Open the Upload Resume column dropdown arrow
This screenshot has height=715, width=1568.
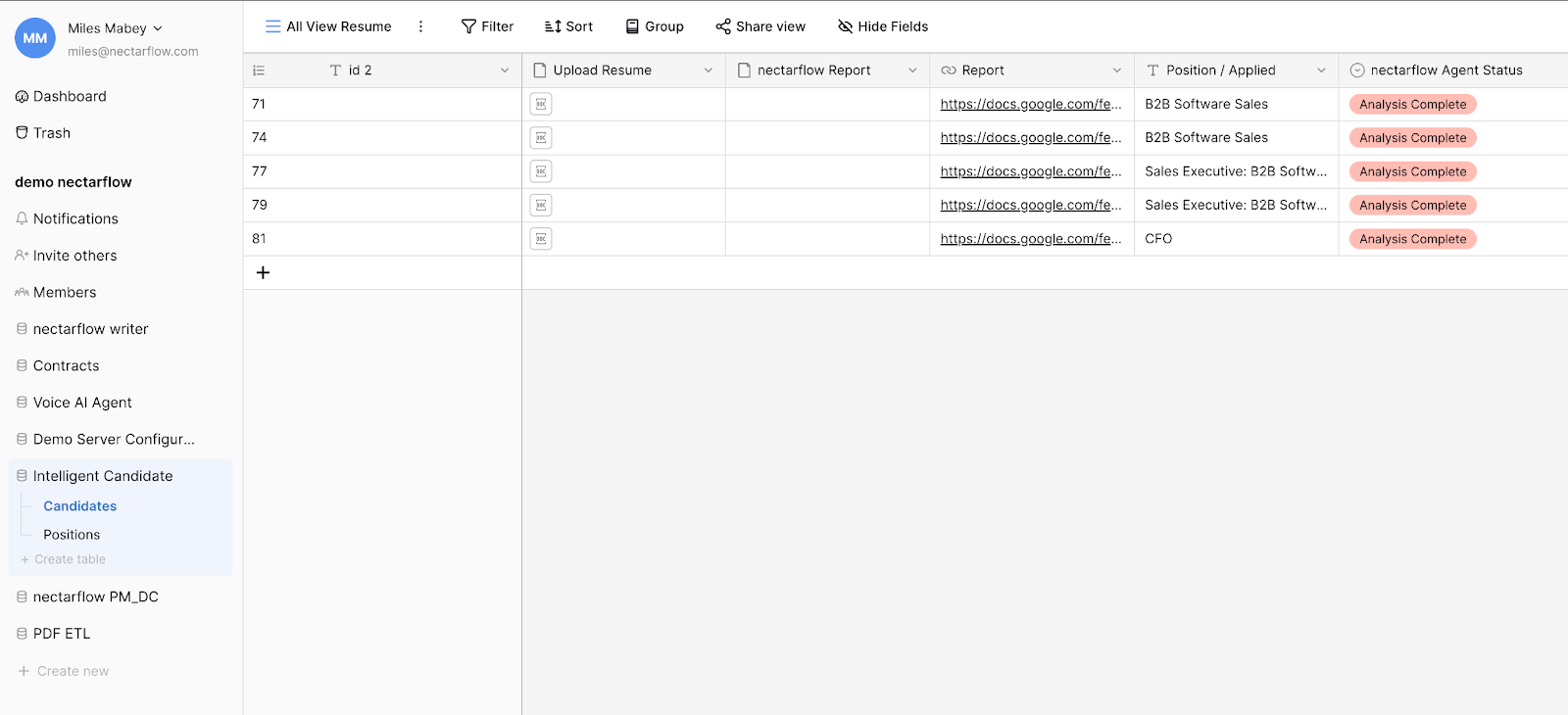tap(709, 71)
